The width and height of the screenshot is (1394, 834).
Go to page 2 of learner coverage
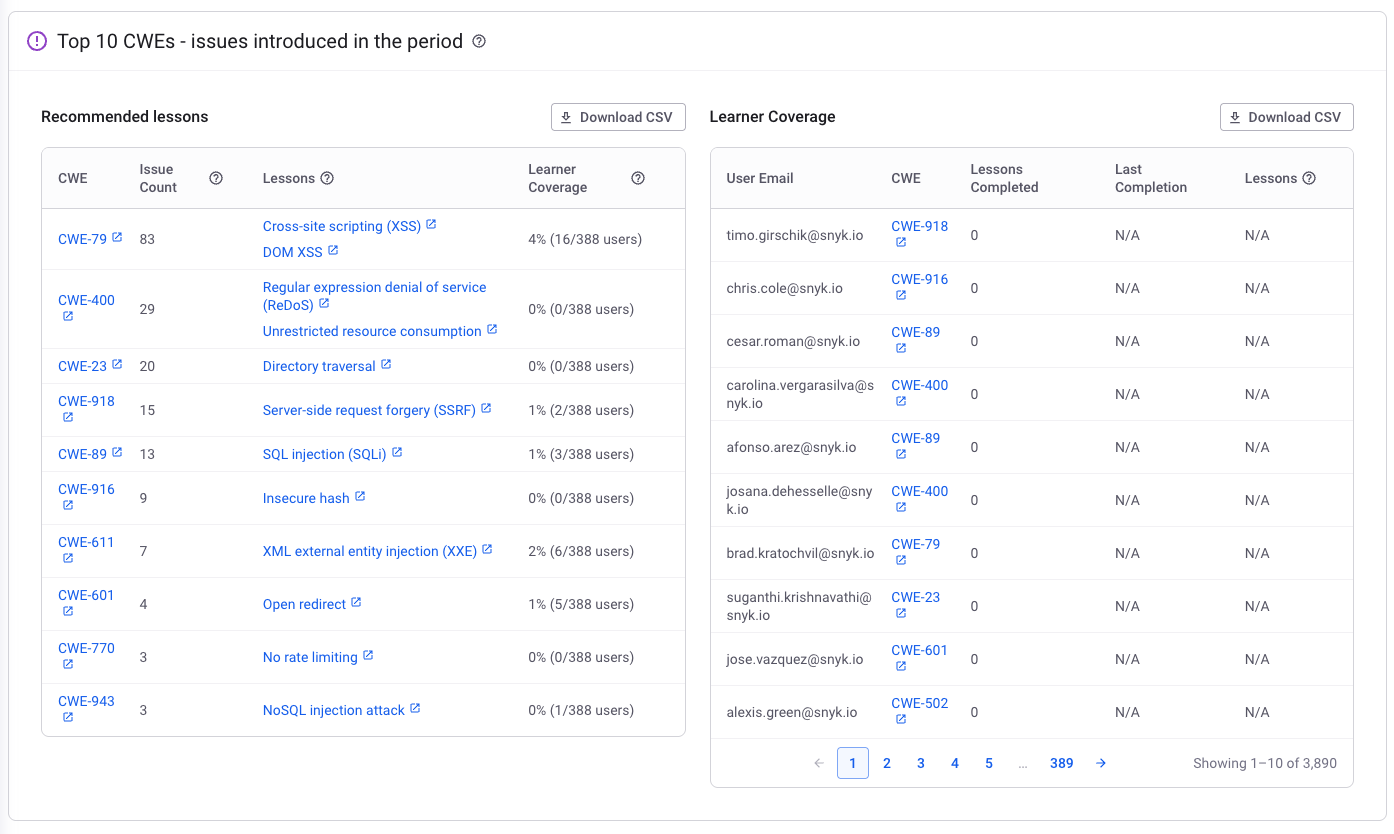coord(886,763)
